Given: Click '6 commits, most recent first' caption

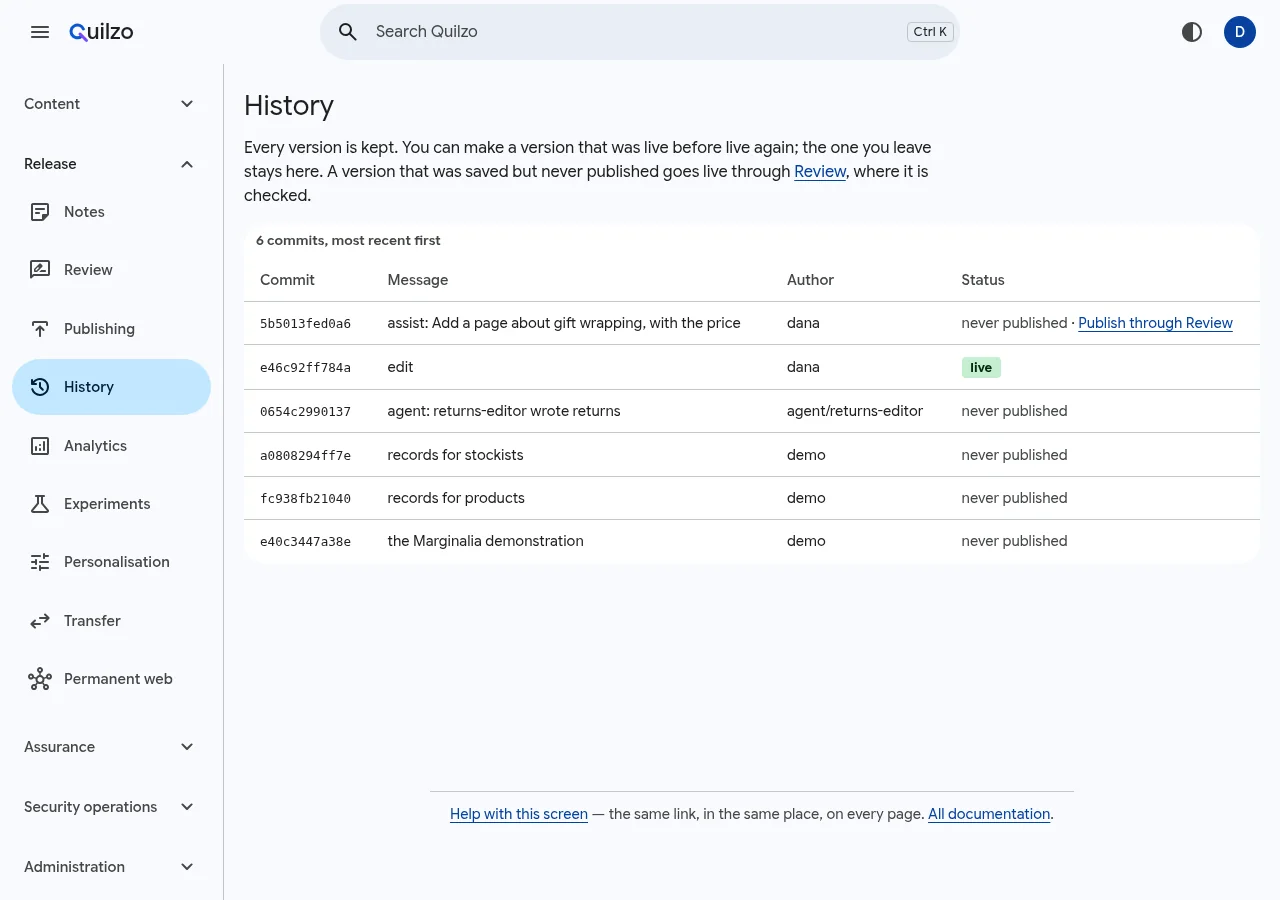Looking at the screenshot, I should [348, 240].
